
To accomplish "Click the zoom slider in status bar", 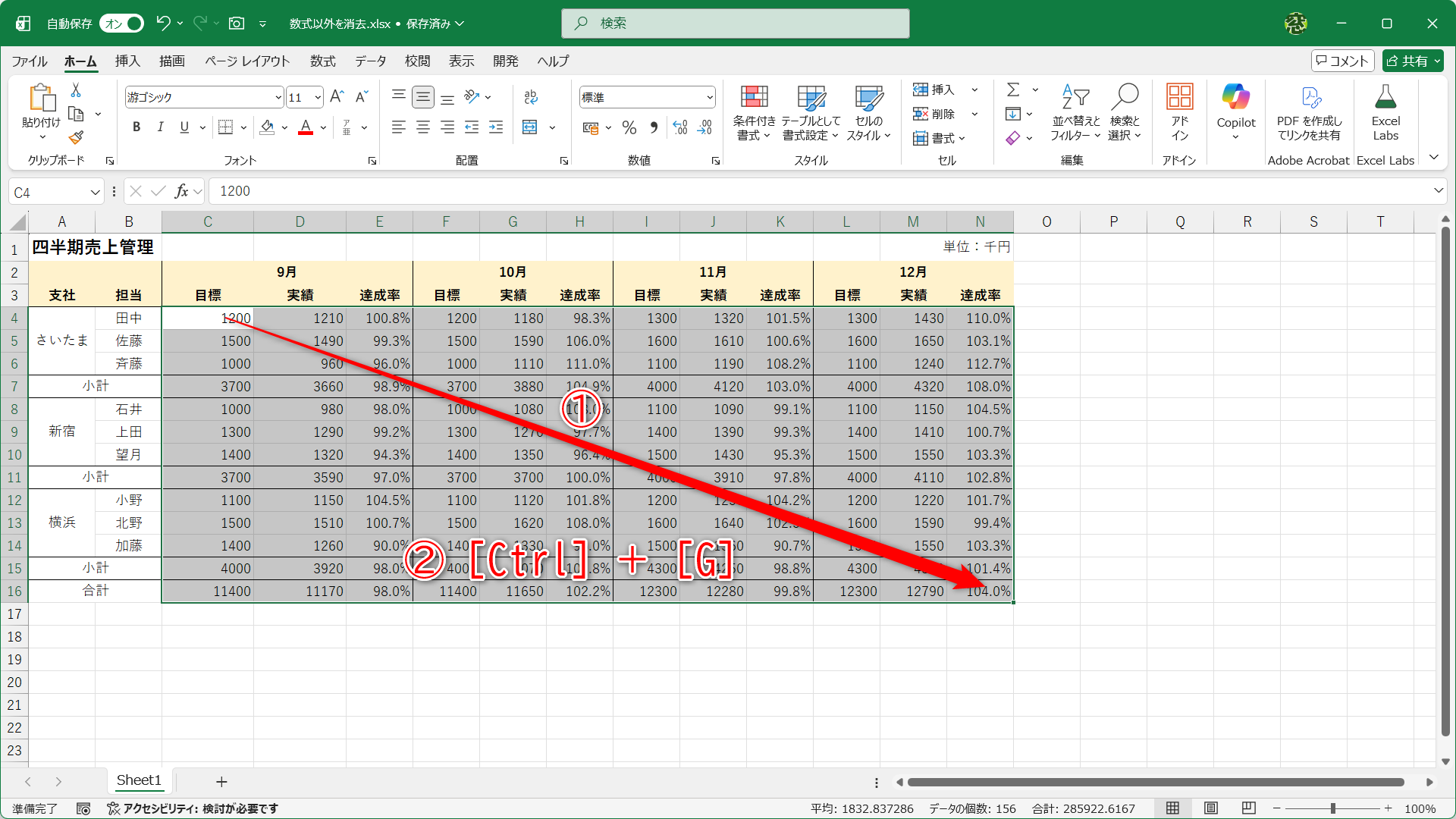I will (1332, 808).
